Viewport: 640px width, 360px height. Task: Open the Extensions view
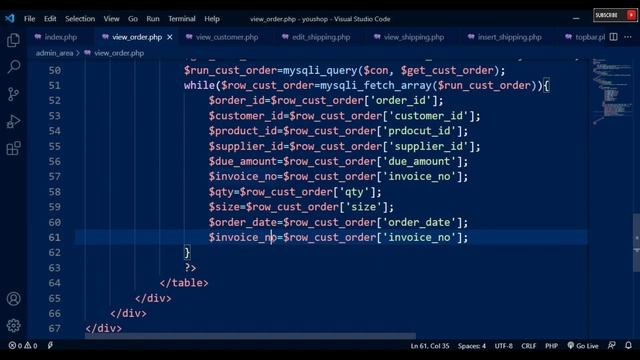(x=13, y=148)
